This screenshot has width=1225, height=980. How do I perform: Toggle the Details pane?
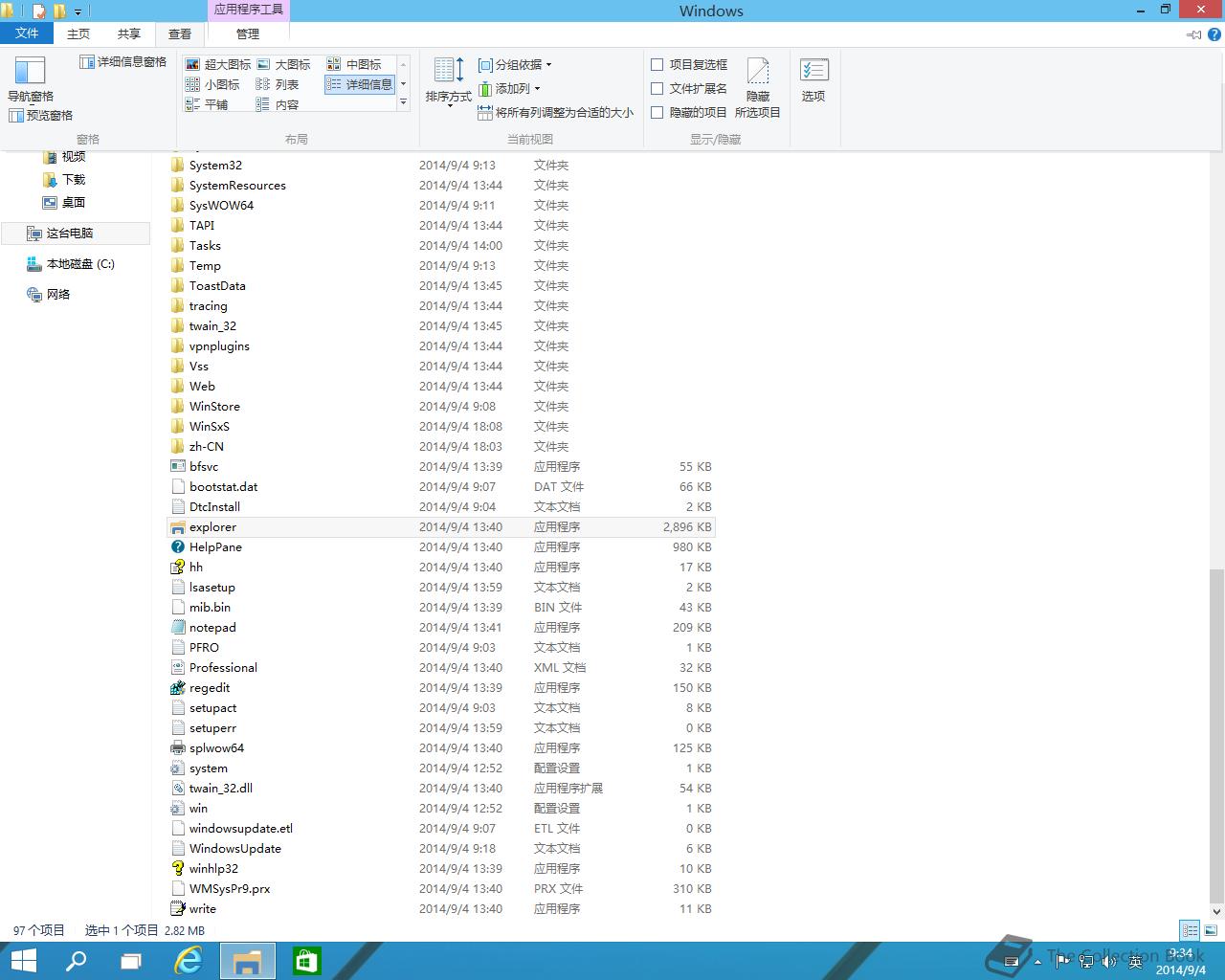(123, 62)
